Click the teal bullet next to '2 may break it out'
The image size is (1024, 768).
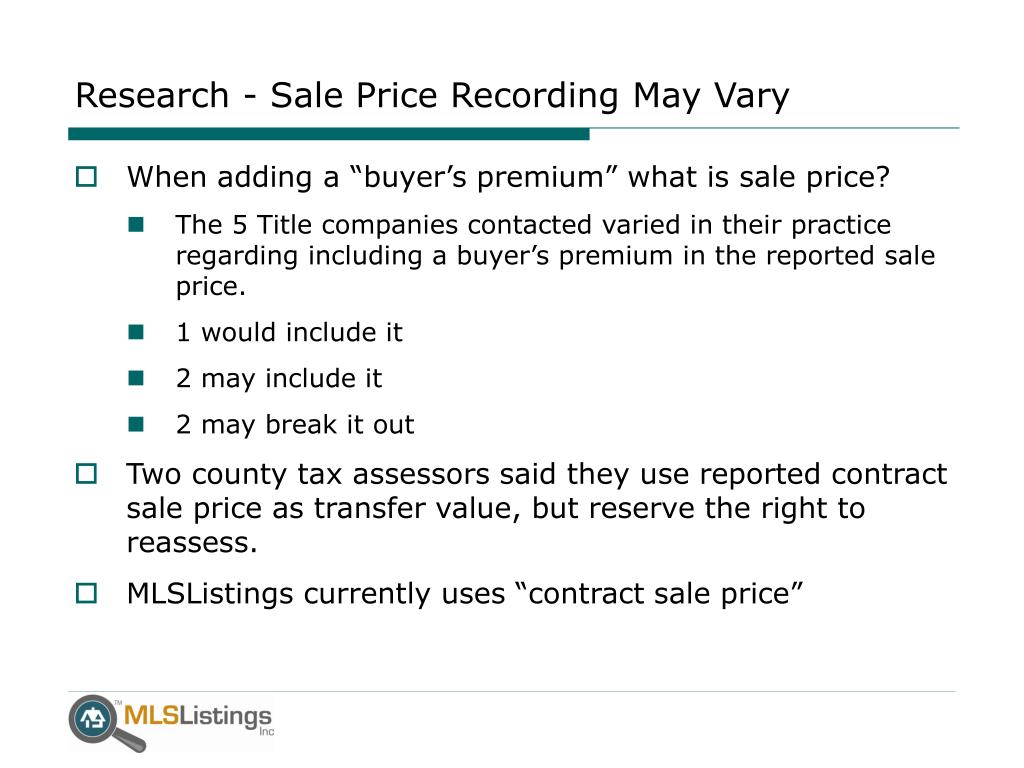tap(136, 424)
